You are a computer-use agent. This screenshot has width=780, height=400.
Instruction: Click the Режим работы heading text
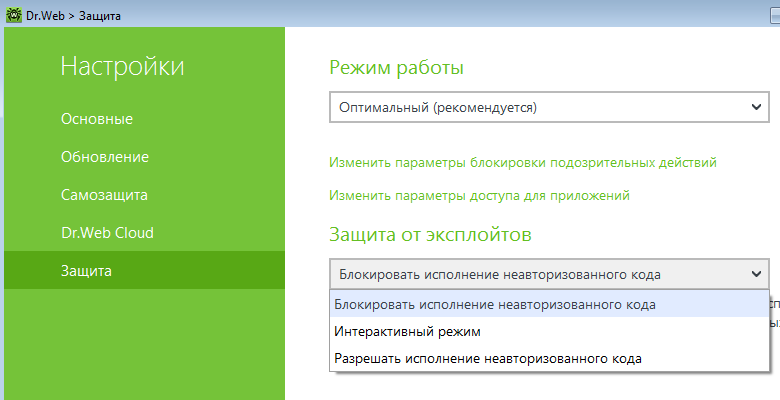pyautogui.click(x=396, y=68)
